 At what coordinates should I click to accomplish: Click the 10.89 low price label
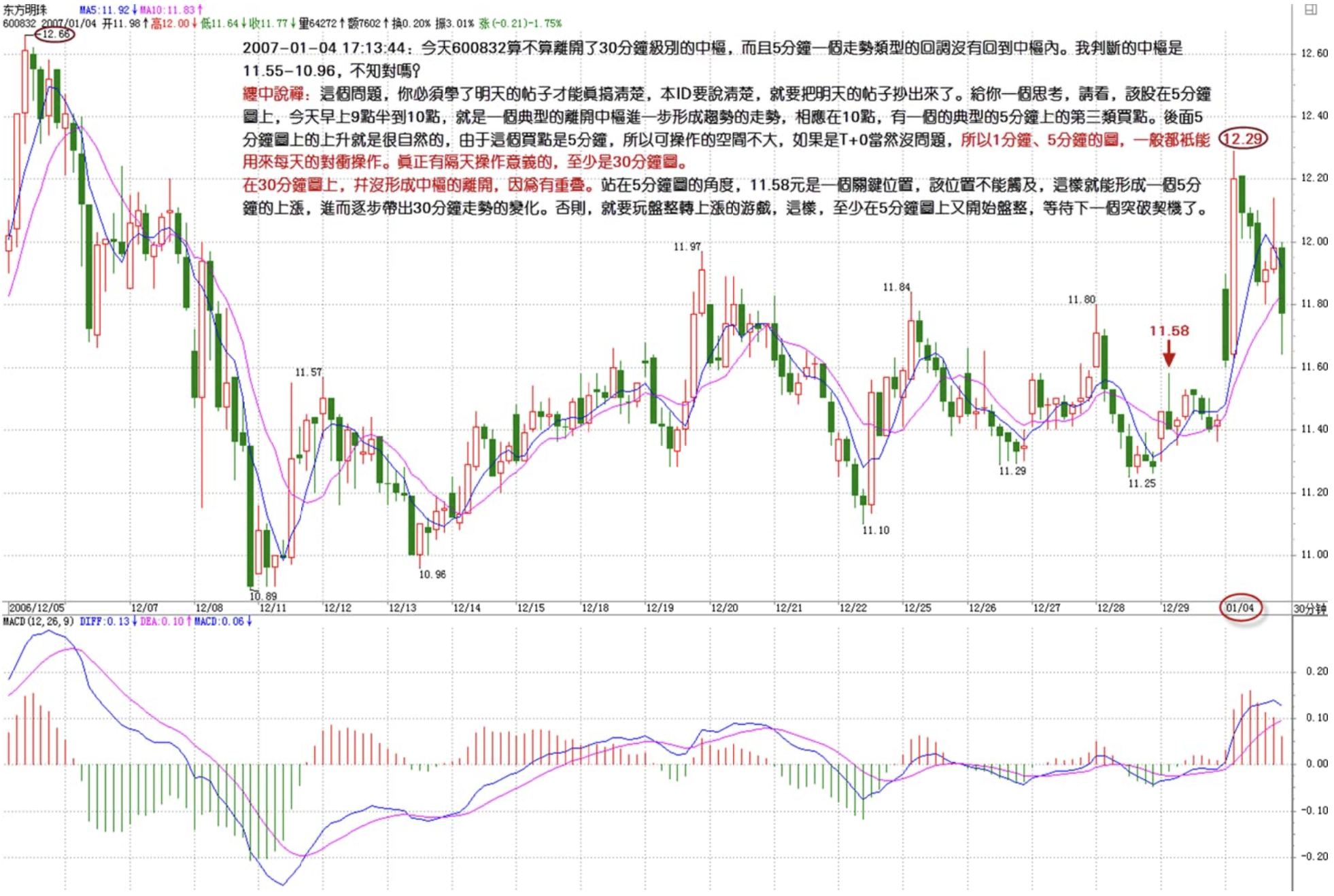[x=262, y=596]
